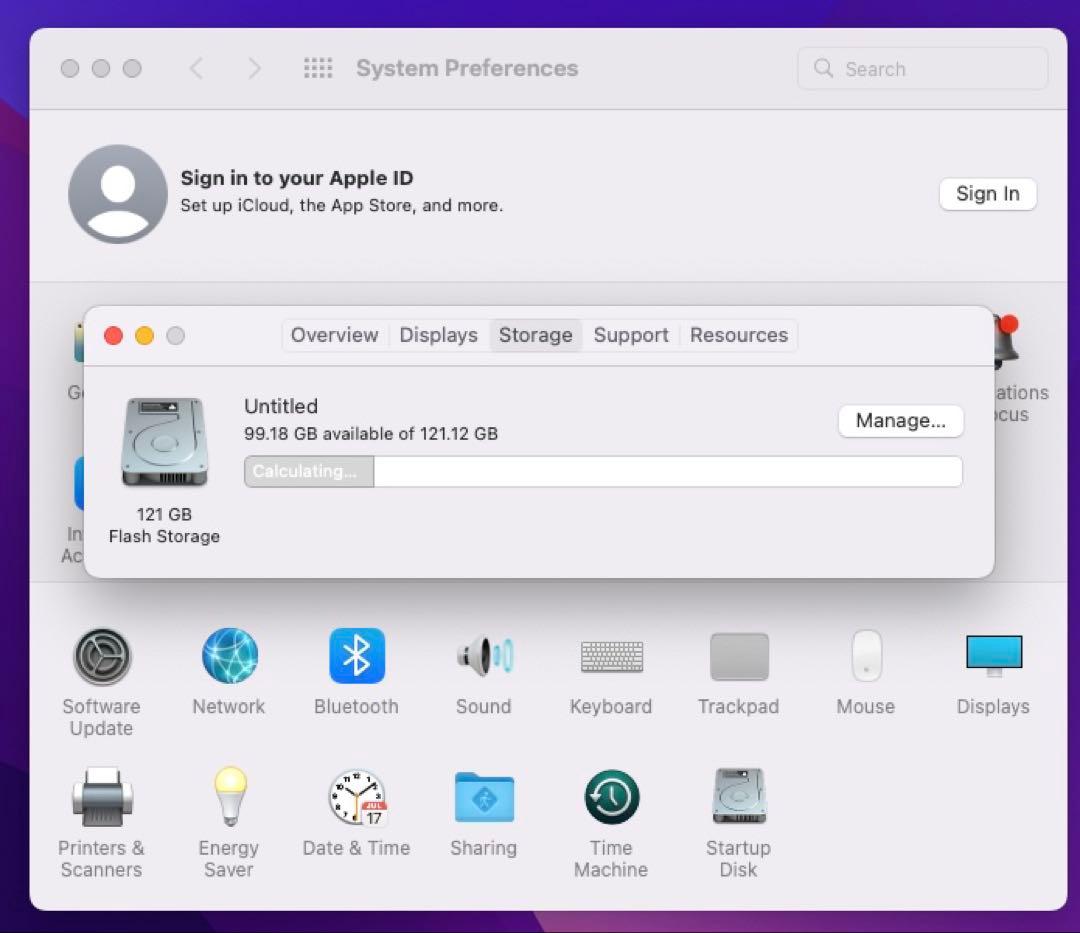Open the Startup Disk preference pane
The width and height of the screenshot is (1080, 933).
(739, 798)
